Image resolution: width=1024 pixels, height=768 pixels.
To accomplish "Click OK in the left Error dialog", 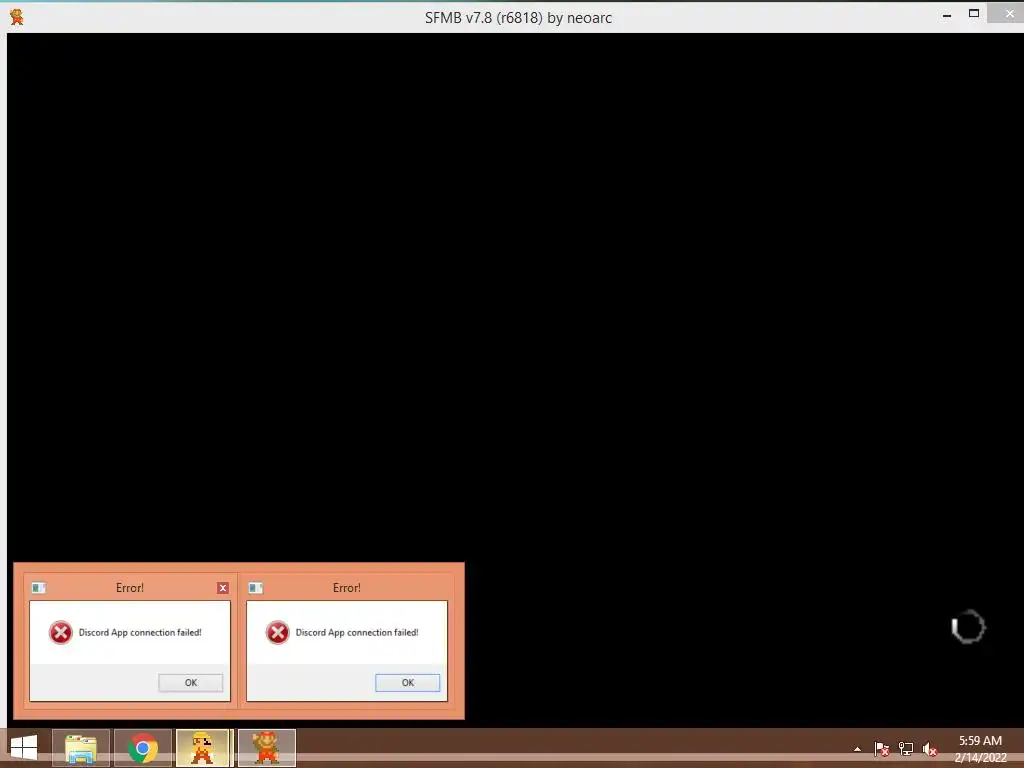I will [x=191, y=682].
